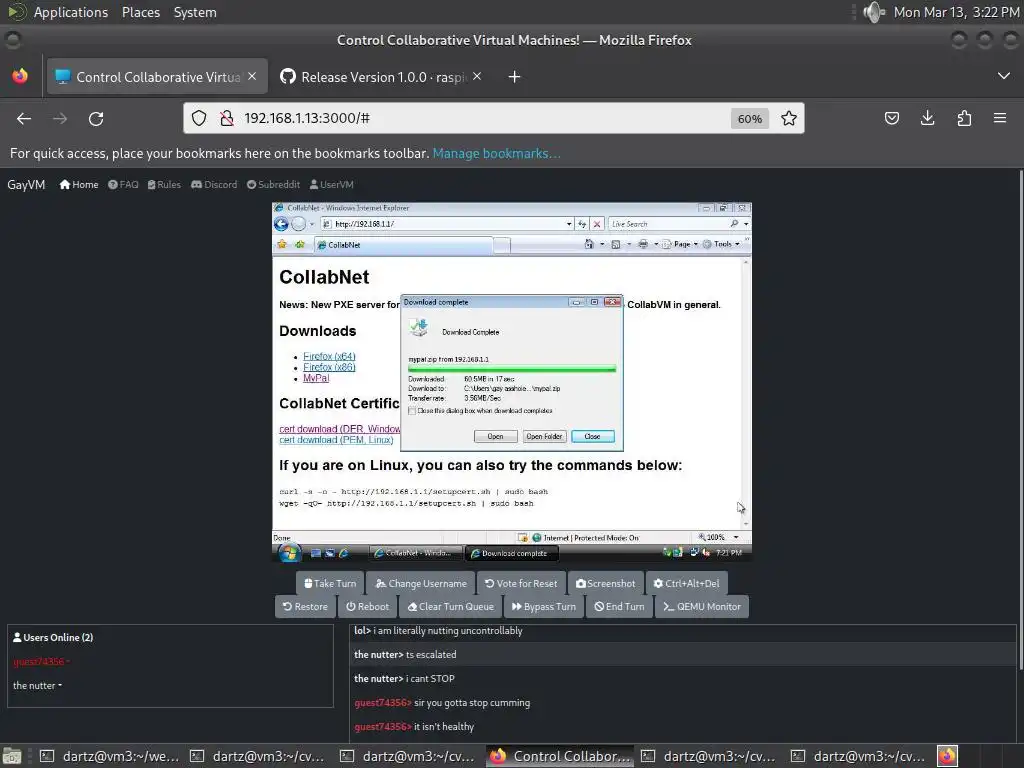Click the GayVM site title
1024x768 pixels.
pos(26,185)
